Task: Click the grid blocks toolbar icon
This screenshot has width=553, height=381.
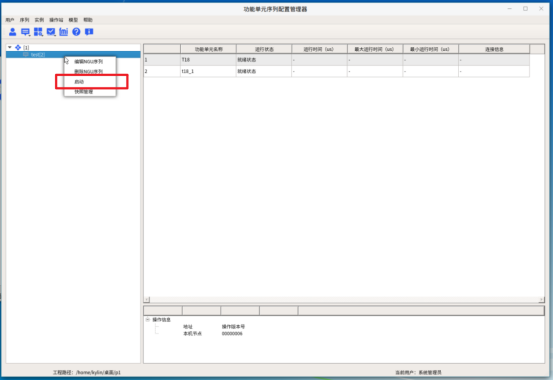Action: coord(38,32)
